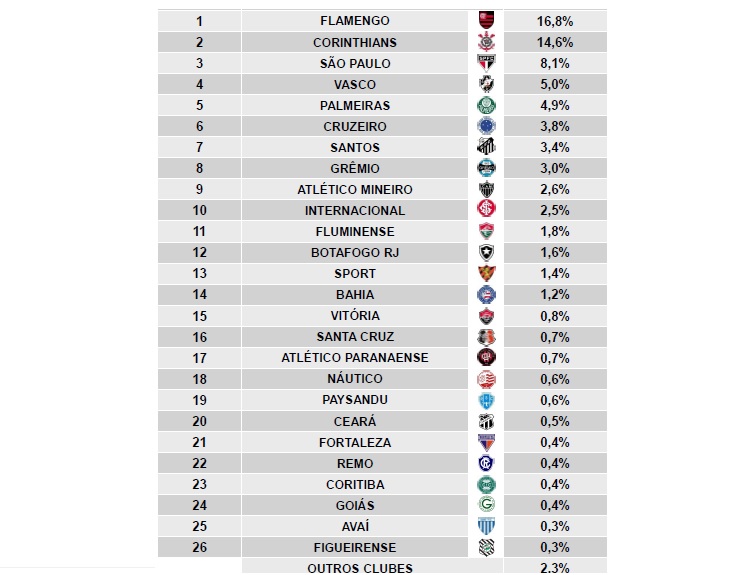741x575 pixels.
Task: Select the NÁUTICO team name
Action: click(x=355, y=379)
